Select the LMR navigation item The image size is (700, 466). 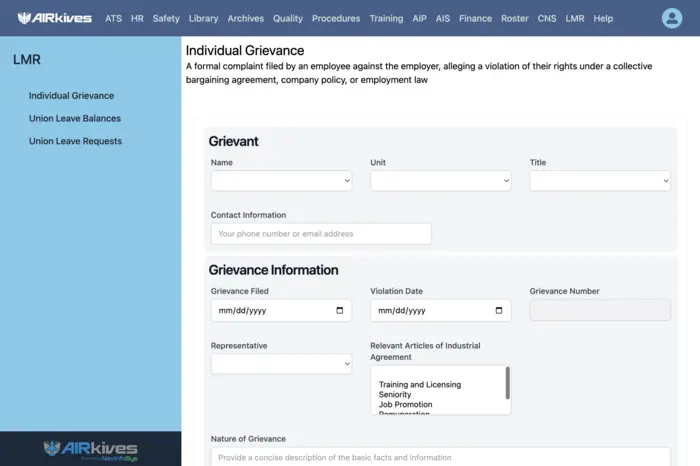coord(574,18)
